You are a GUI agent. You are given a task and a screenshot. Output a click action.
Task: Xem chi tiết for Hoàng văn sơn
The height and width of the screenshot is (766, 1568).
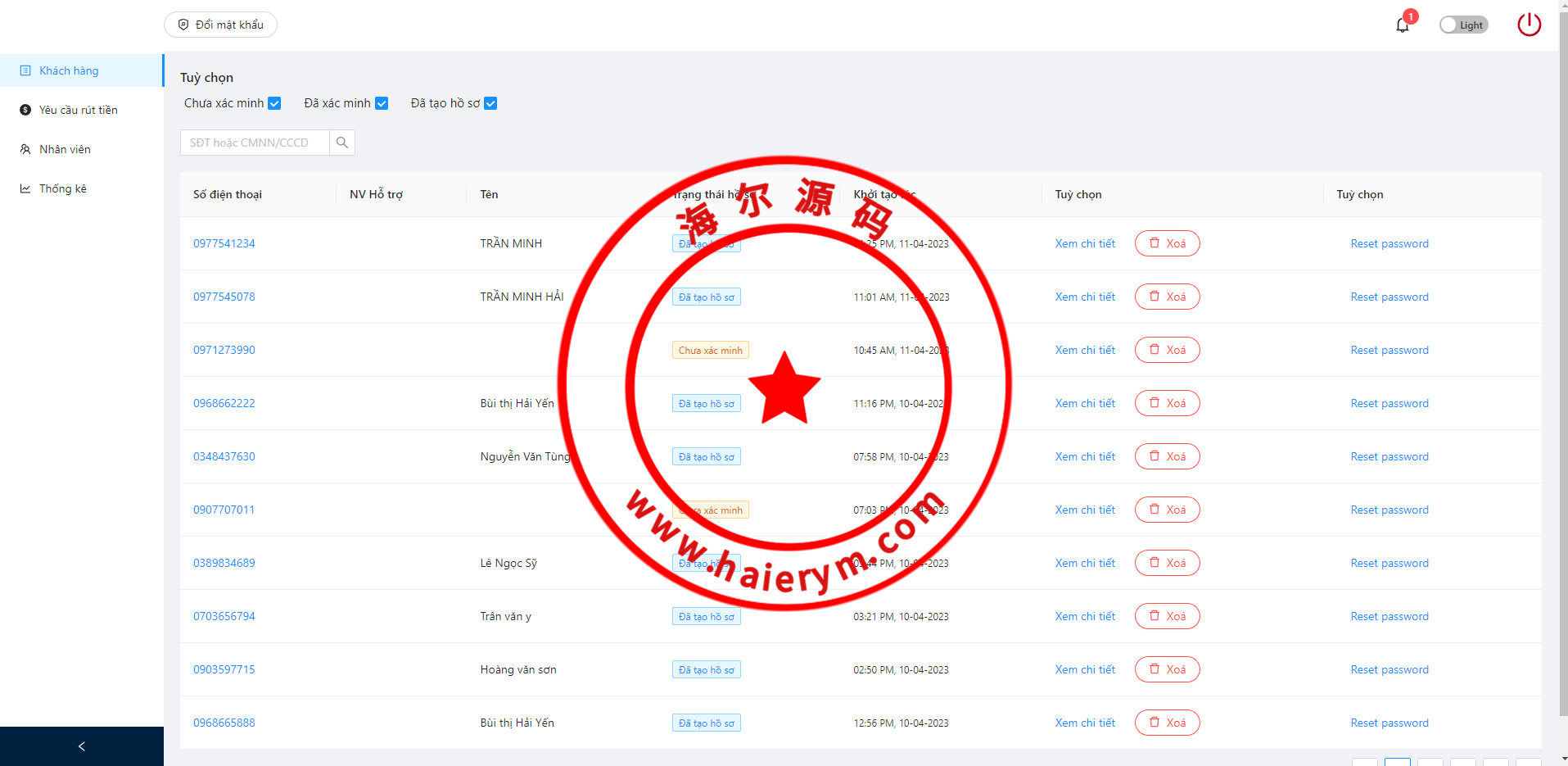(x=1085, y=669)
